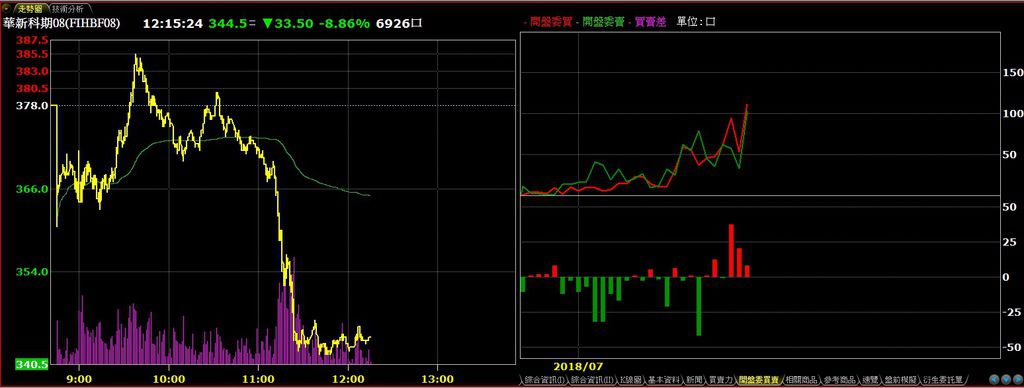Click the 13:00 time axis label
The width and height of the screenshot is (1024, 388).
tap(437, 378)
